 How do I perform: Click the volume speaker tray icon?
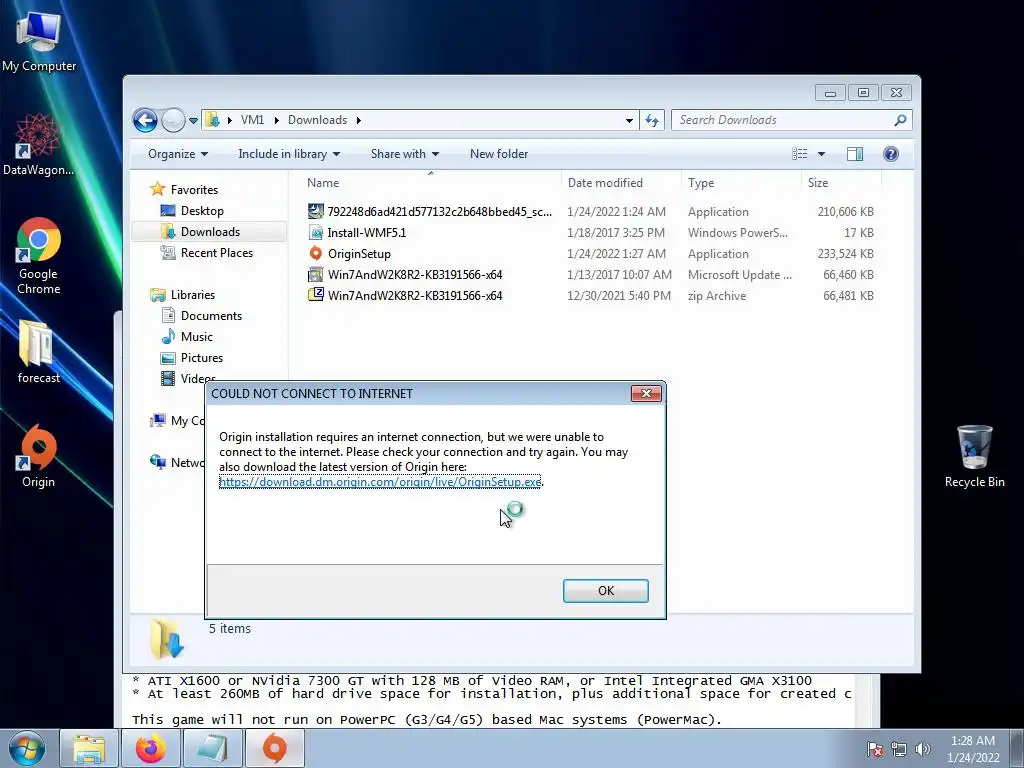tap(922, 749)
